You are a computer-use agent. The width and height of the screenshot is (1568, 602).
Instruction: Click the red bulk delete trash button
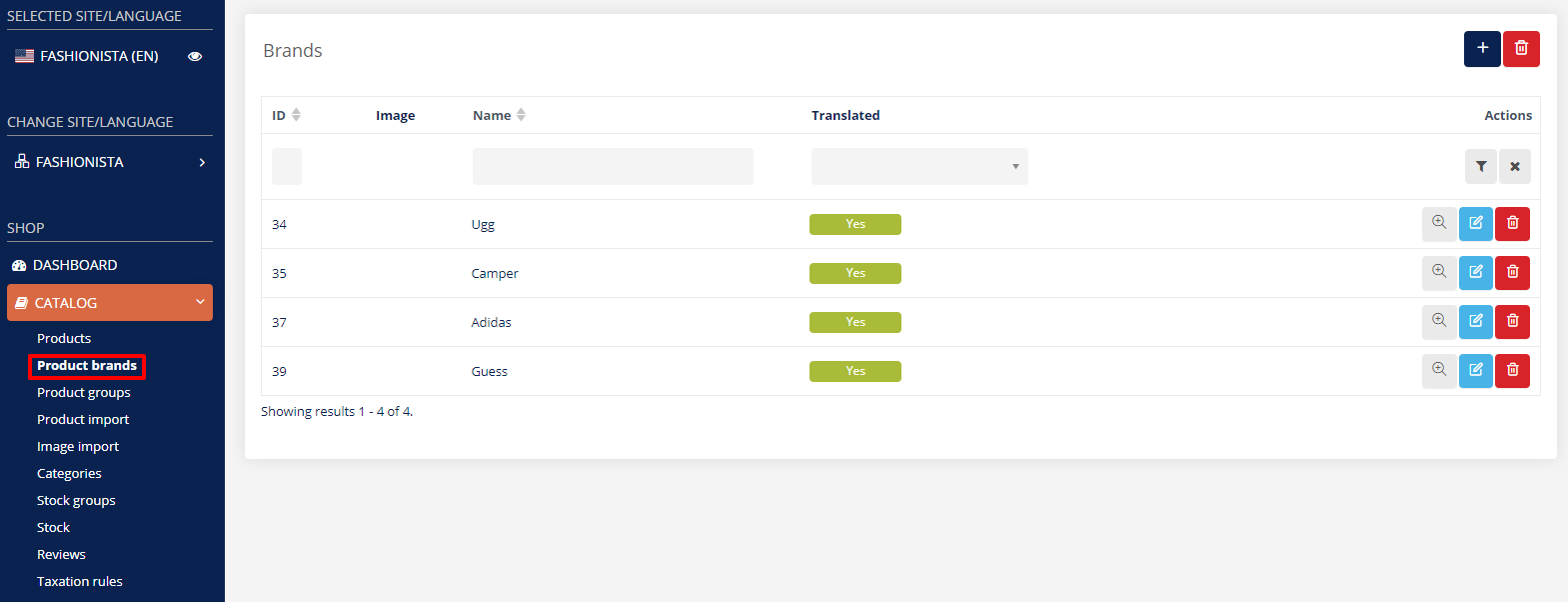coord(1521,49)
